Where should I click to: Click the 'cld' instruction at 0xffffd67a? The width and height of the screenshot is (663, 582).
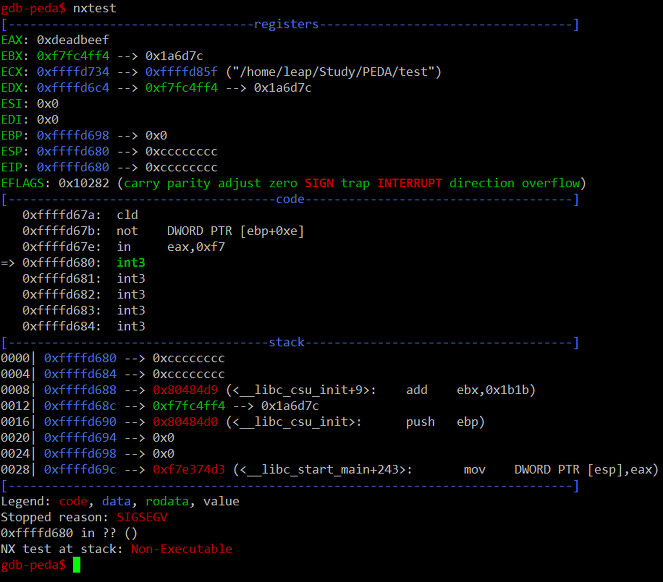127,215
